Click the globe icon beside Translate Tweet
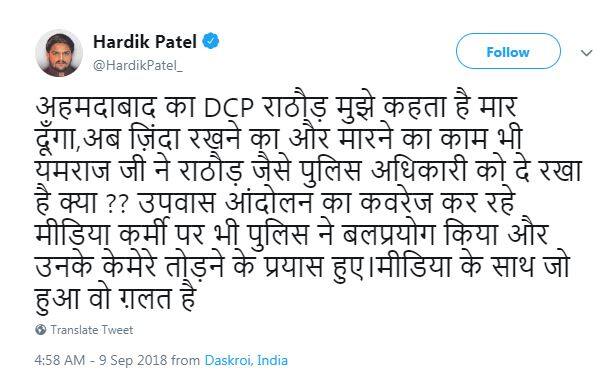 pos(41,330)
